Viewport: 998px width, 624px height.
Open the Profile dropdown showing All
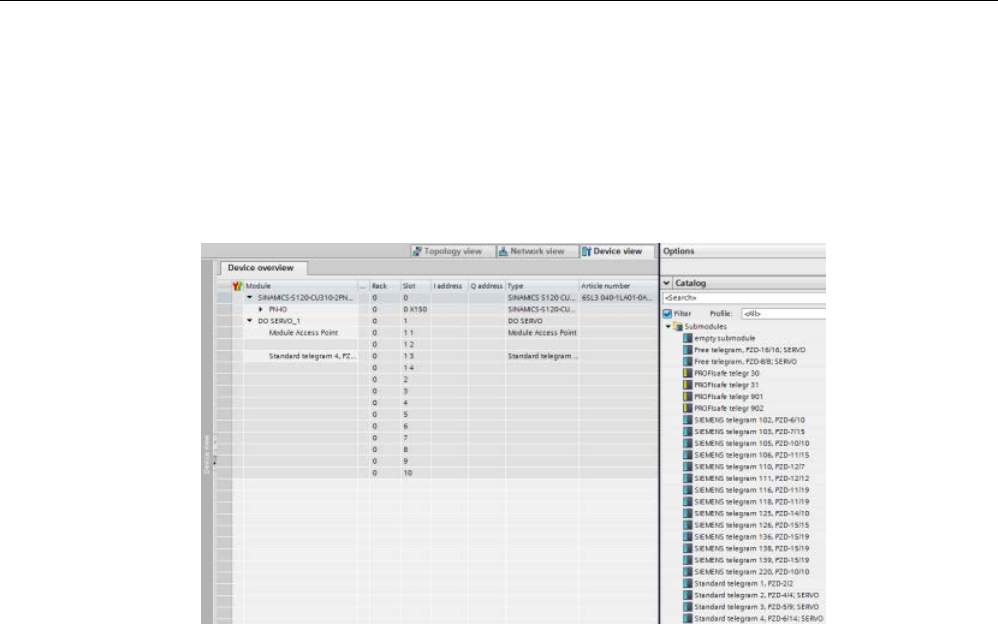784,313
